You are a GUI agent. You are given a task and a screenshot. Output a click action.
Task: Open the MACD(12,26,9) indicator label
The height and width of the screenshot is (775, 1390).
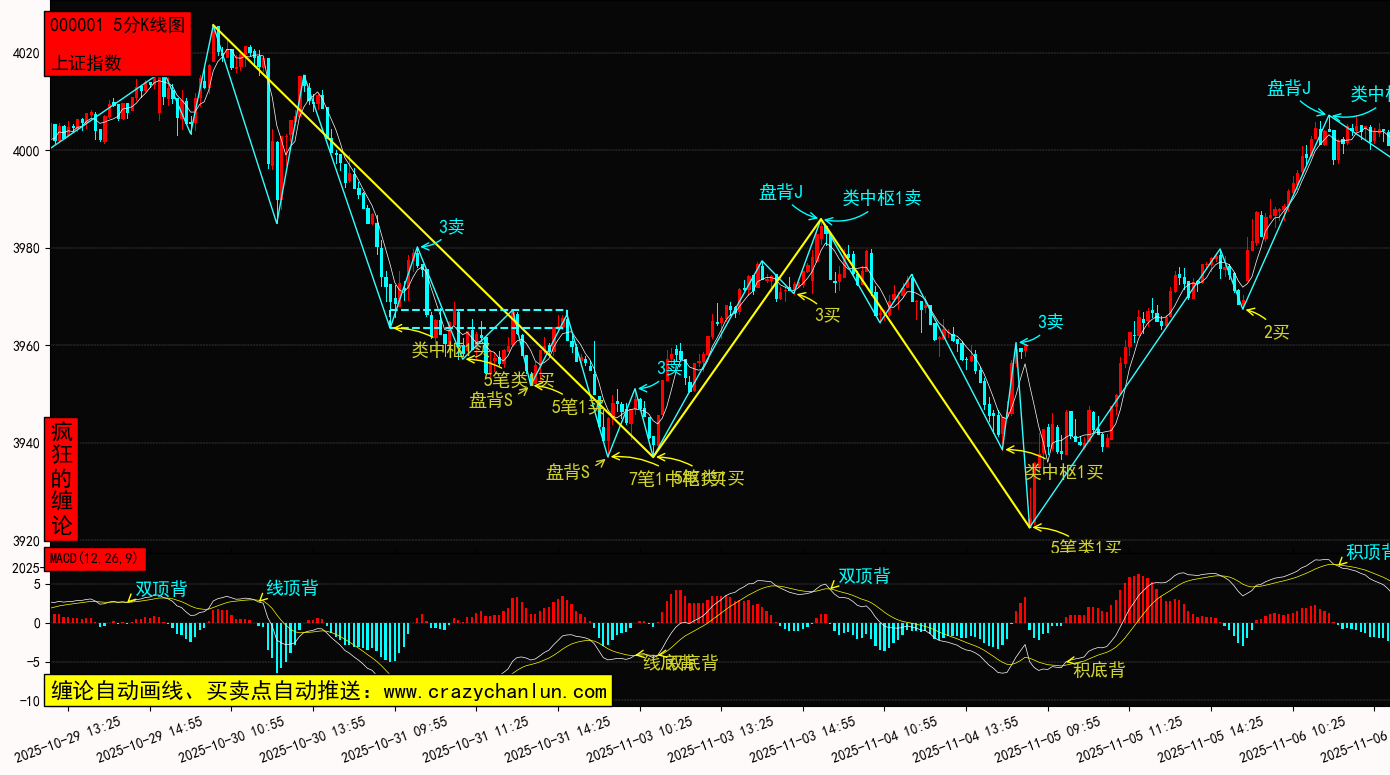tap(96, 557)
